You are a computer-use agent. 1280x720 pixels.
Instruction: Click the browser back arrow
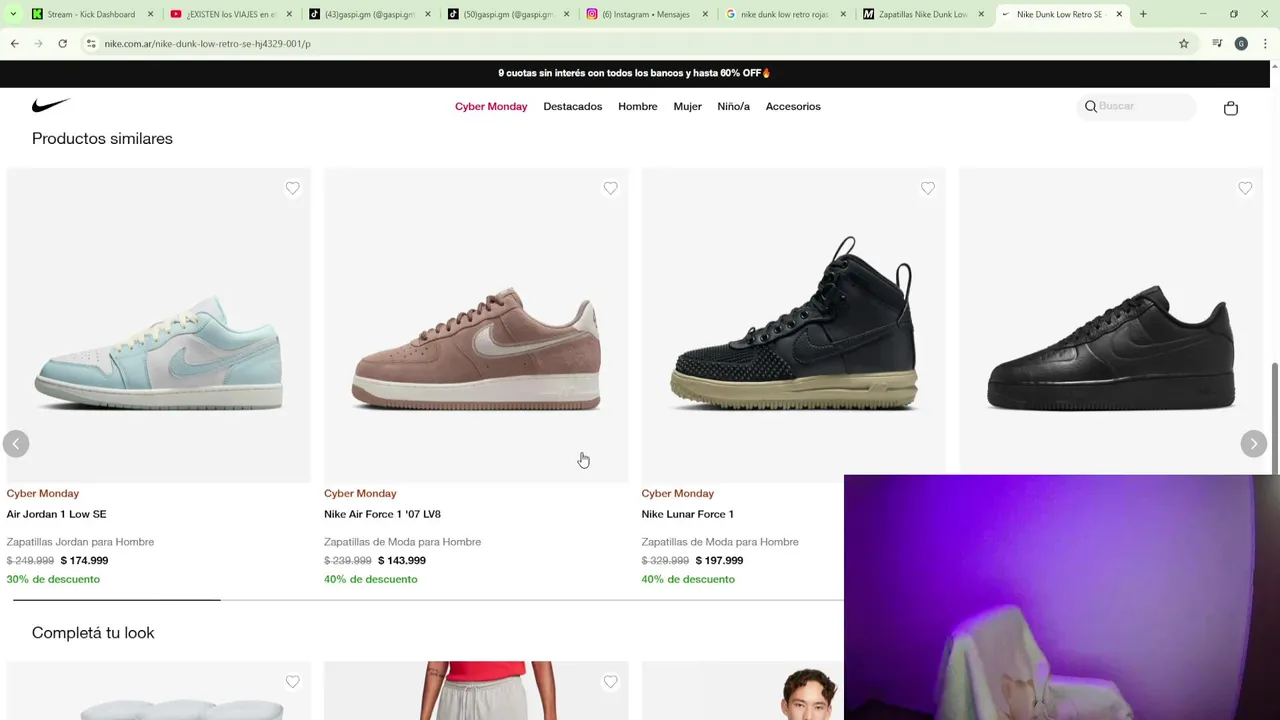(x=15, y=44)
